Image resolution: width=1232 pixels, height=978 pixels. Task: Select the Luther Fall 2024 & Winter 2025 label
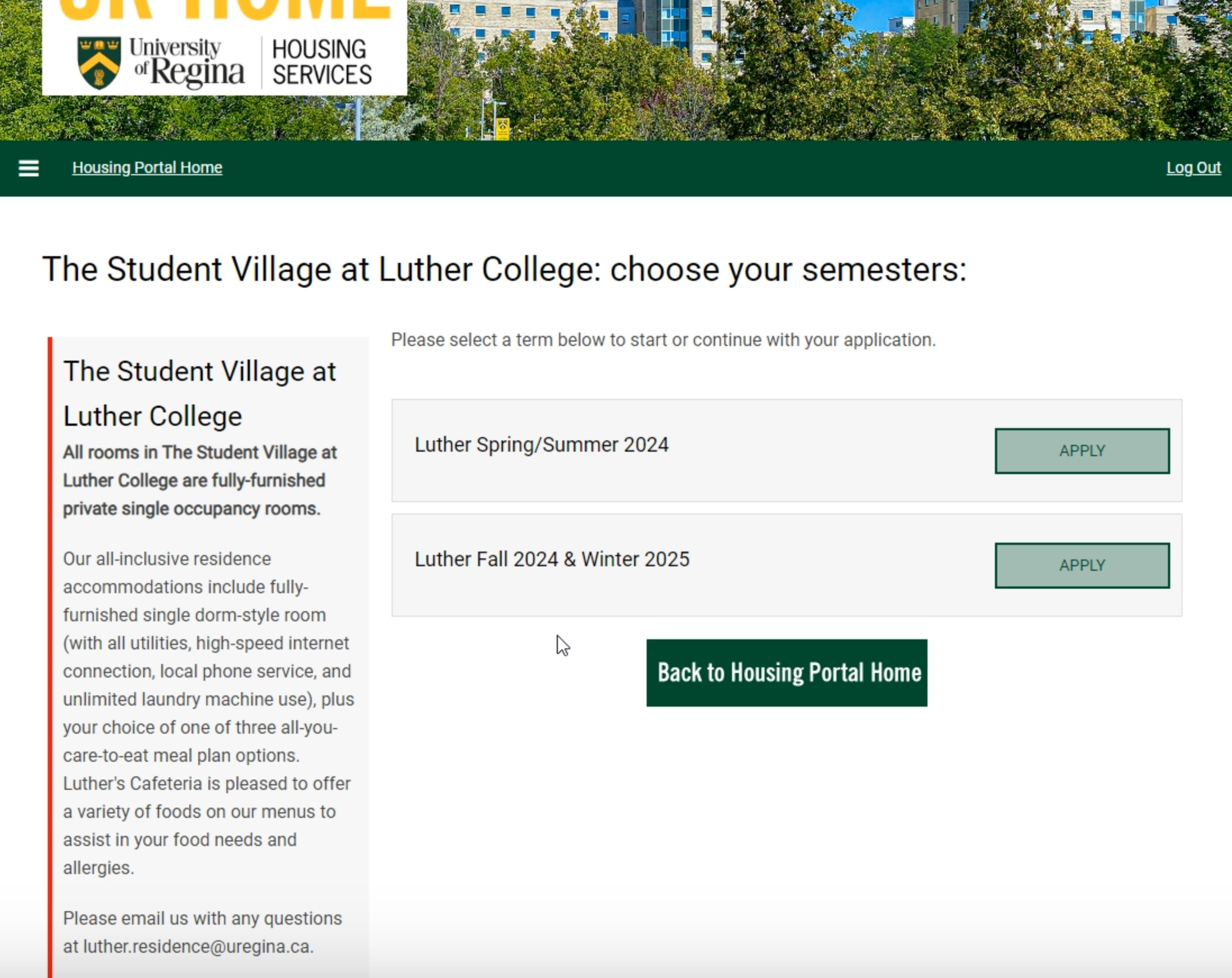(552, 559)
